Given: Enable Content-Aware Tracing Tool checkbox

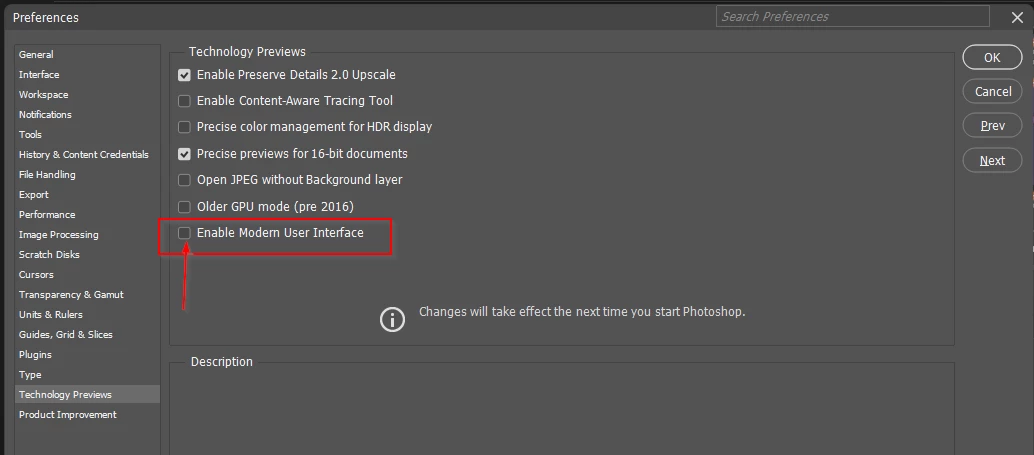Looking at the screenshot, I should 184,101.
